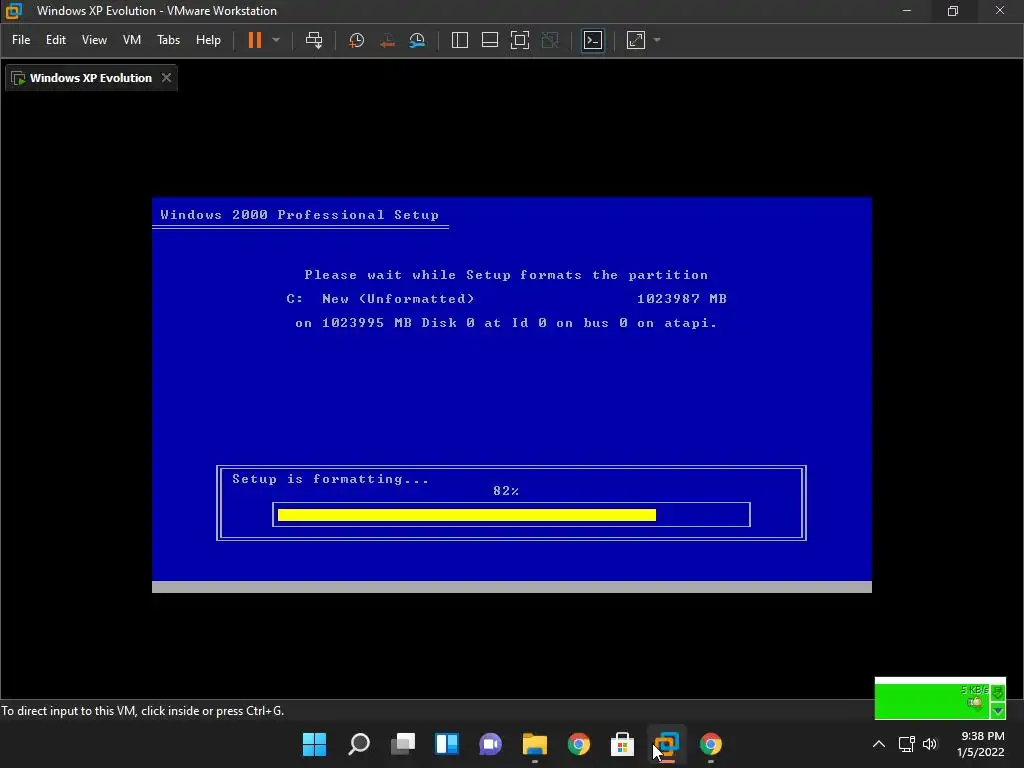This screenshot has height=768, width=1024.
Task: Open the Edit menu
Action: pyautogui.click(x=56, y=40)
